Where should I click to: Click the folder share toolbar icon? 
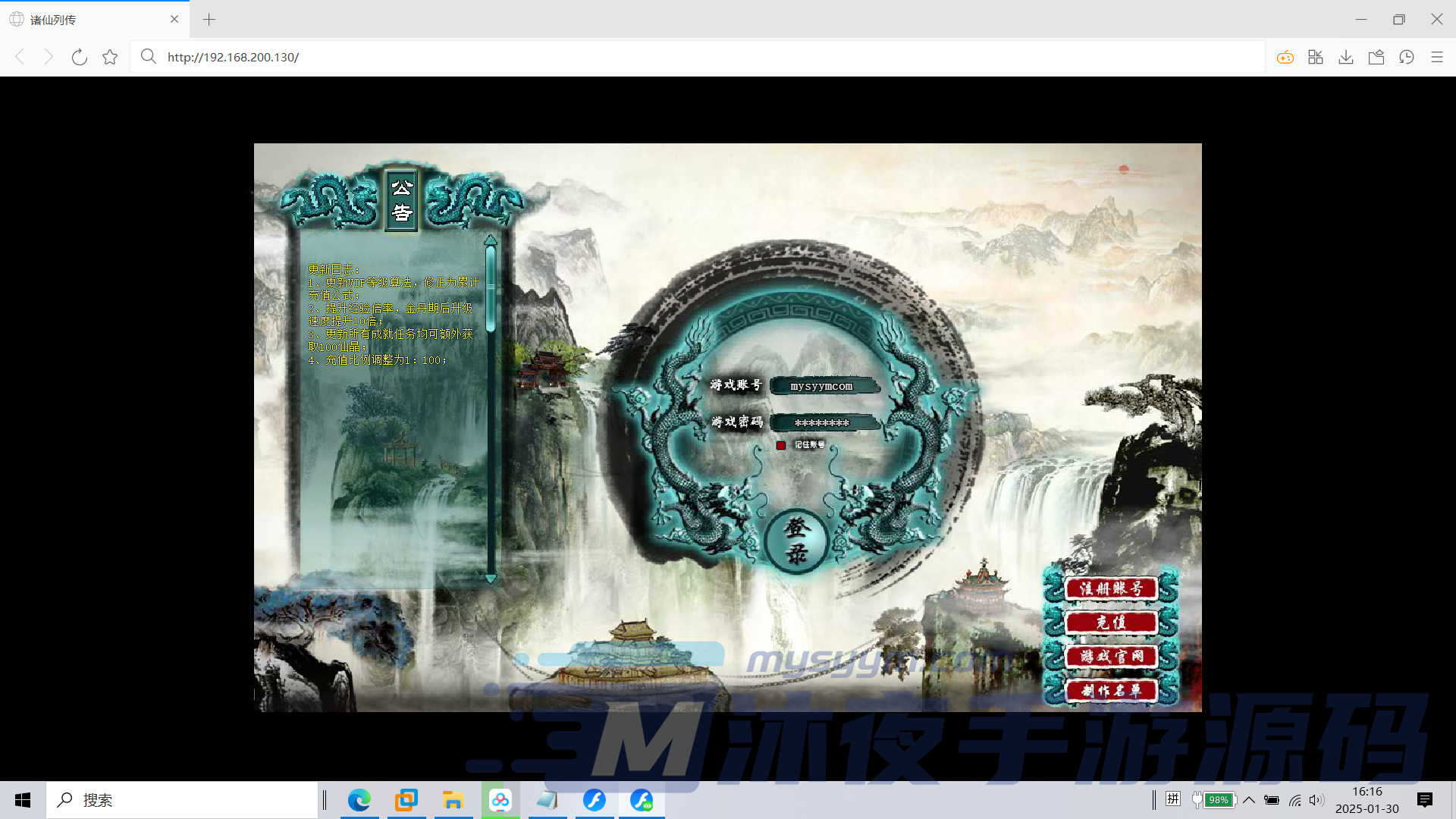1376,57
